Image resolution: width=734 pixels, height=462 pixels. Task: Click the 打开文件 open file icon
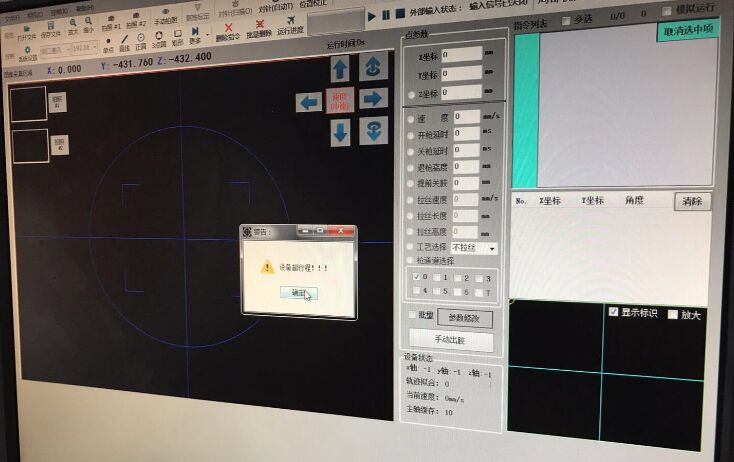(24, 30)
